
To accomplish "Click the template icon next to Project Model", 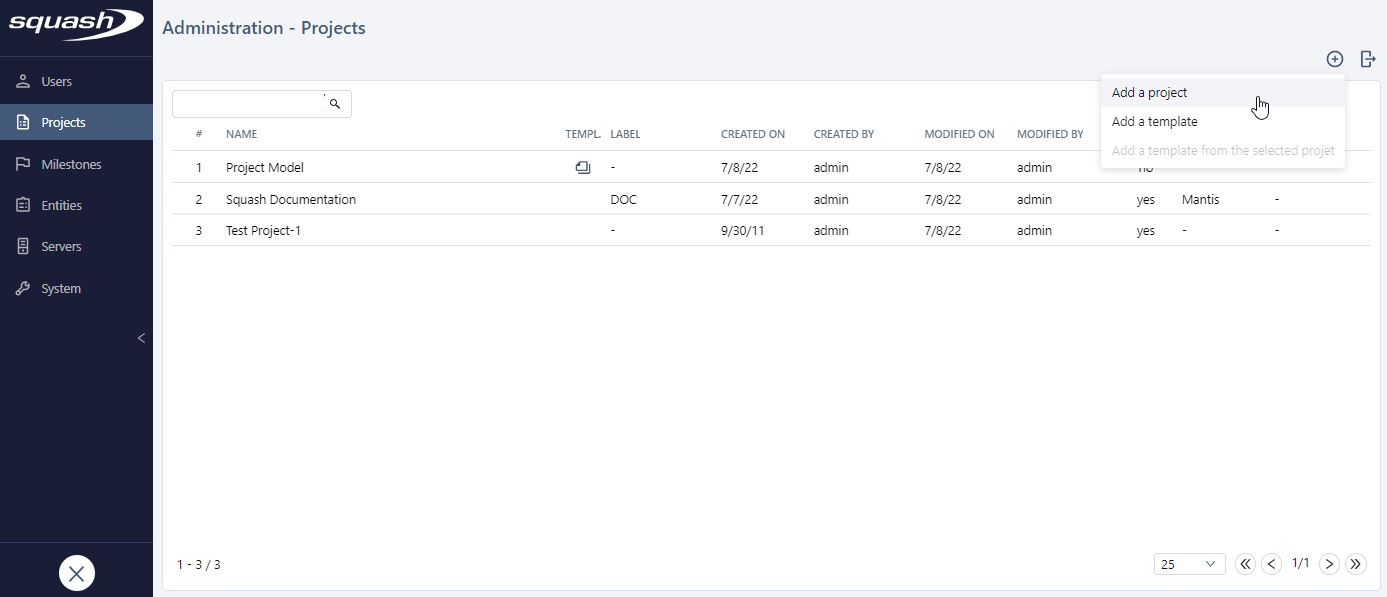I will 583,167.
